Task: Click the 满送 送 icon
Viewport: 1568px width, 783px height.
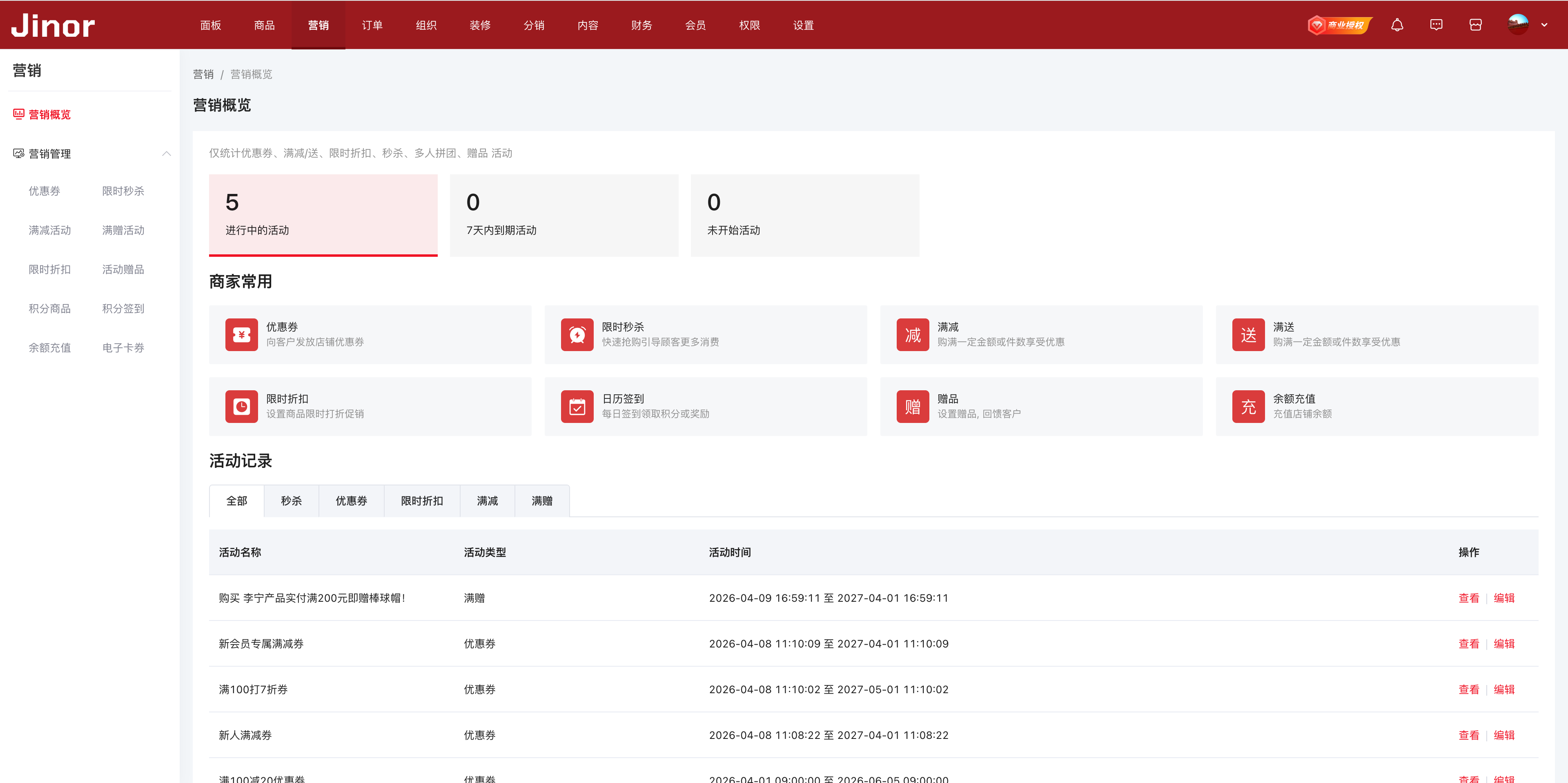Action: pyautogui.click(x=1248, y=335)
